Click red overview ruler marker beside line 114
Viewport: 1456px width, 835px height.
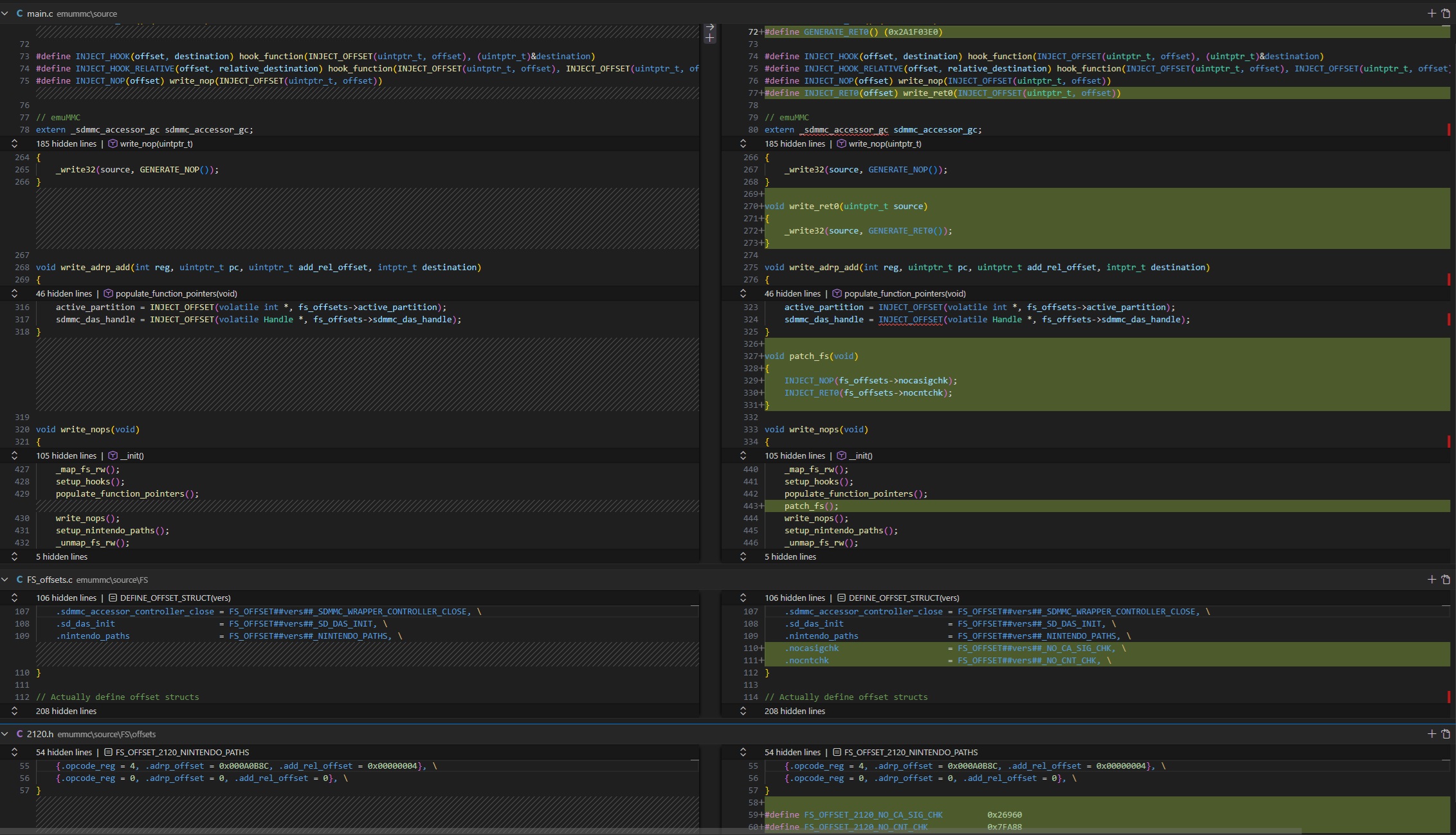pyautogui.click(x=1448, y=697)
